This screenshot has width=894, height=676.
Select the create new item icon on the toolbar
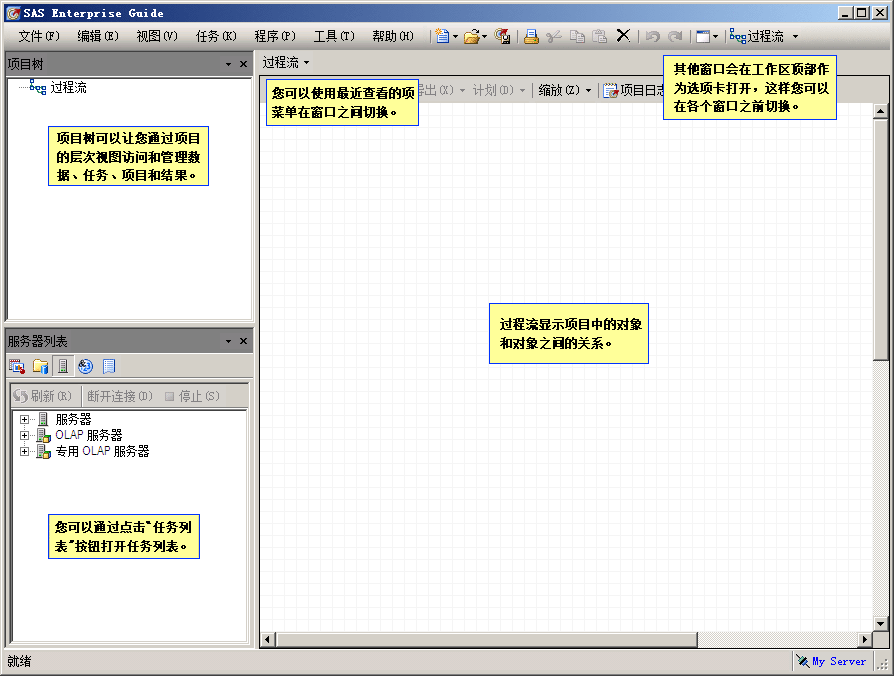[441, 35]
